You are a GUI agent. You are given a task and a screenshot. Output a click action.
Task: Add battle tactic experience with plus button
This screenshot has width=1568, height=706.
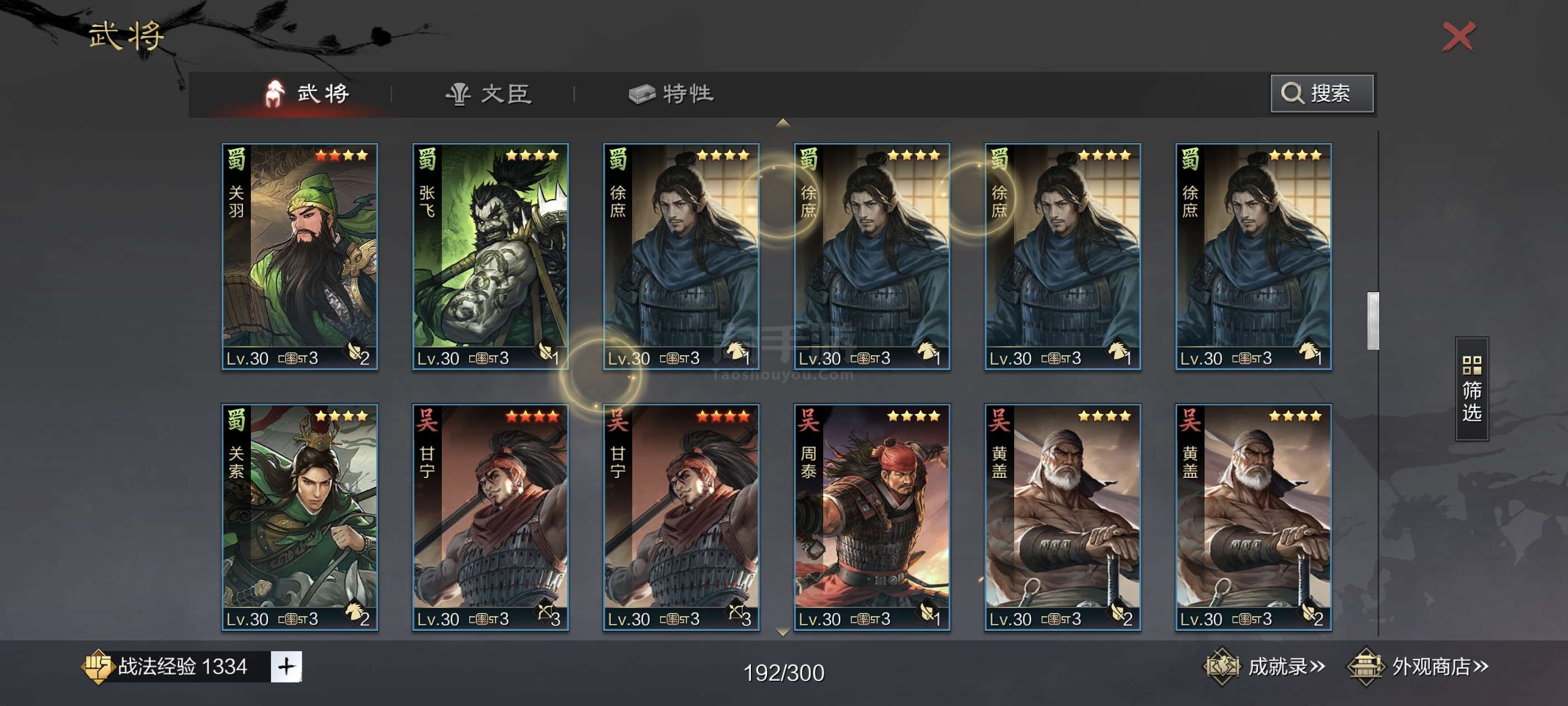[x=286, y=666]
